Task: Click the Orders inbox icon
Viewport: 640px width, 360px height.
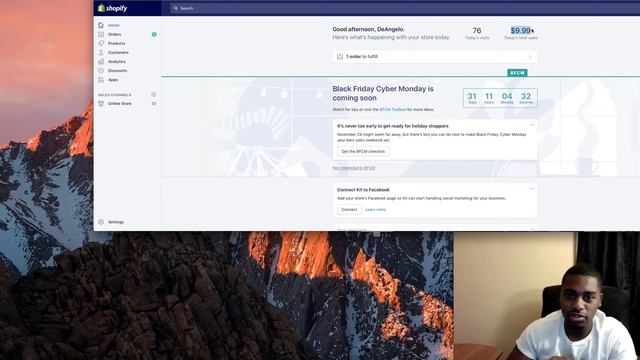Action: pyautogui.click(x=101, y=34)
